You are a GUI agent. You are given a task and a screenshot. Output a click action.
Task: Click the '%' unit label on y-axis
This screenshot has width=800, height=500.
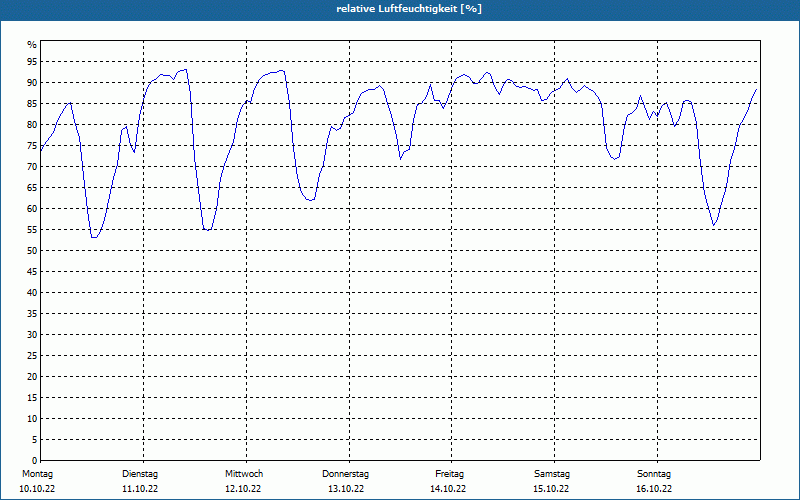point(32,45)
